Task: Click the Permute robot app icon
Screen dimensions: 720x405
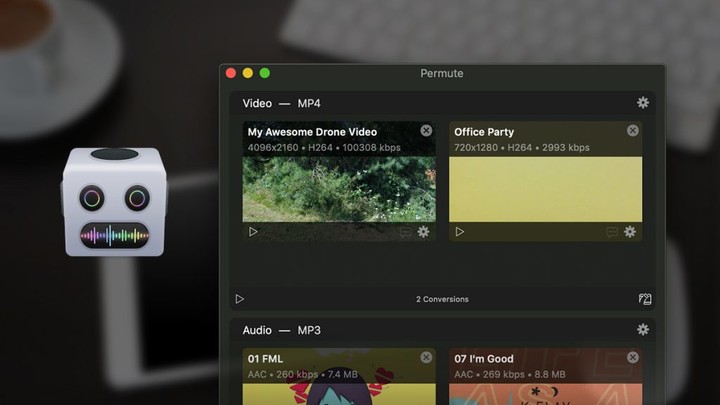Action: [114, 202]
